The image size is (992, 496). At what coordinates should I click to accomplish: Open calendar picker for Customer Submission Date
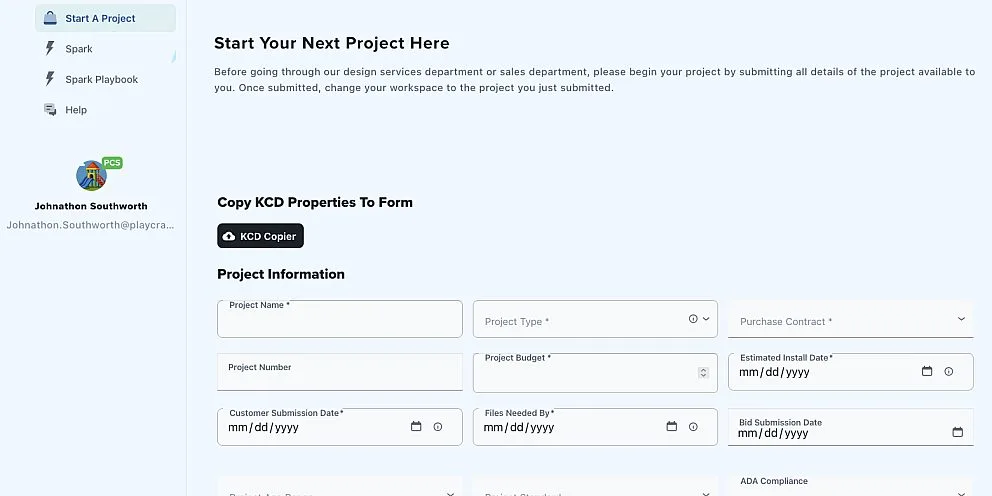416,426
